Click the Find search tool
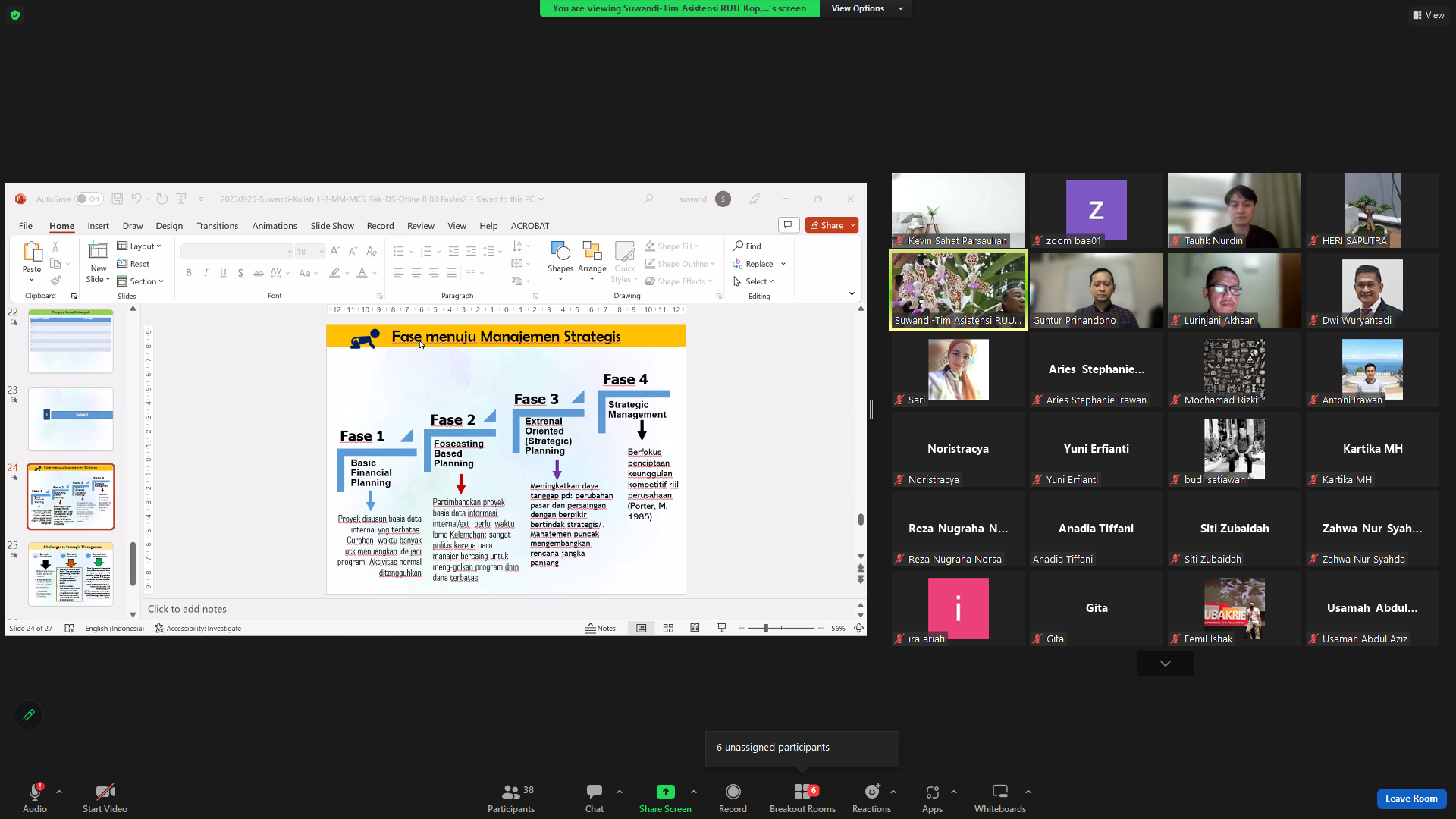1456x819 pixels. (747, 246)
